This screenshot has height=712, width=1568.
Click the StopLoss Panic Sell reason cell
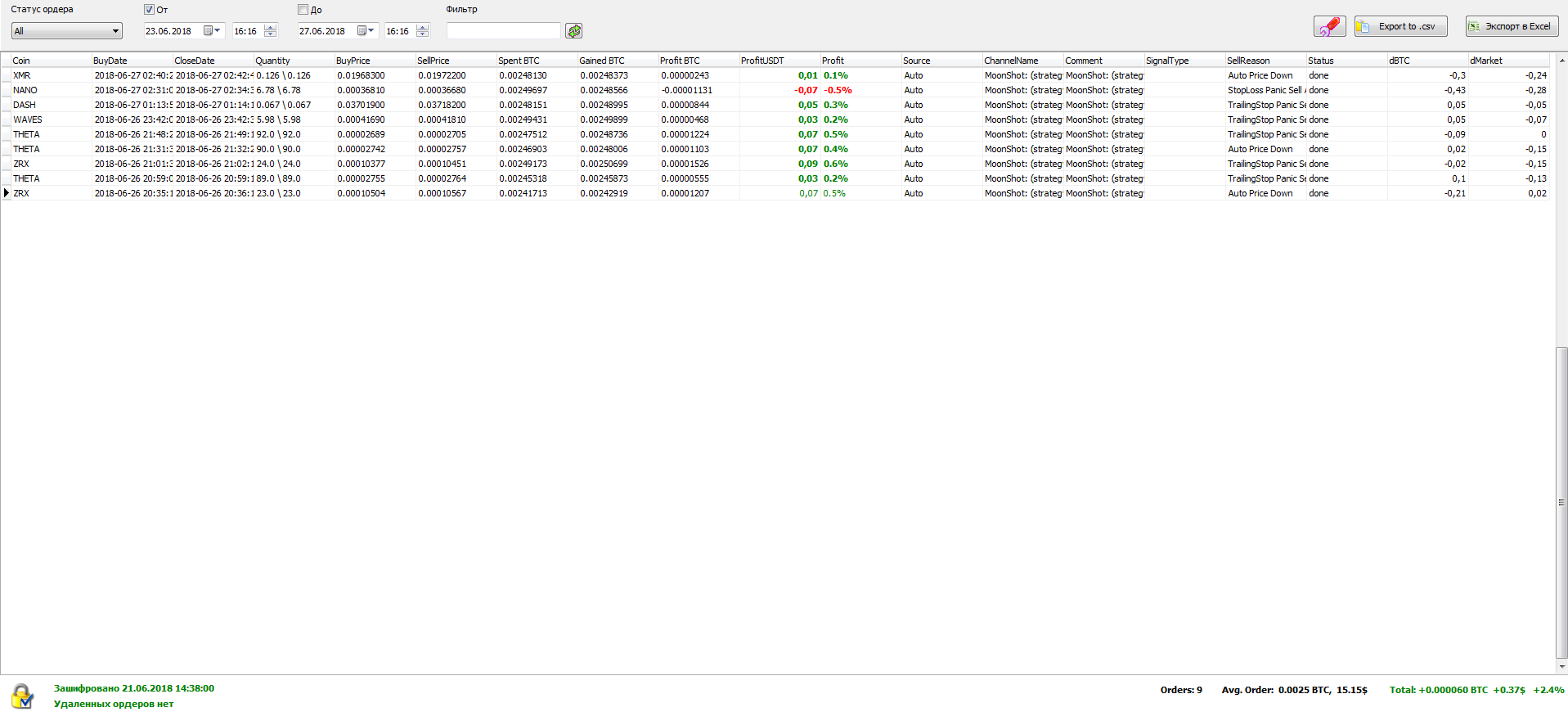click(1265, 90)
